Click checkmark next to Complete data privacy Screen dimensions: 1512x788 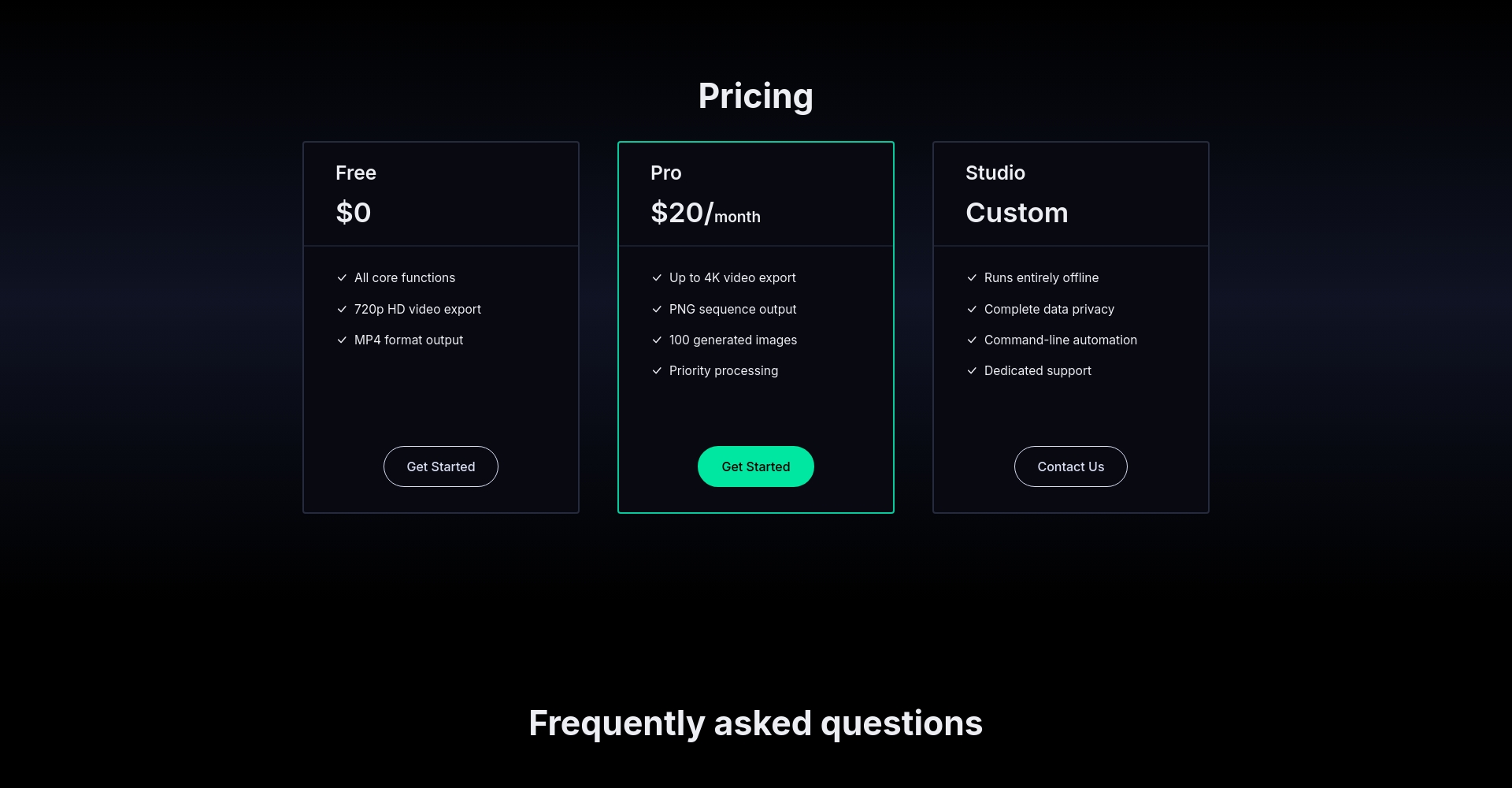972,310
